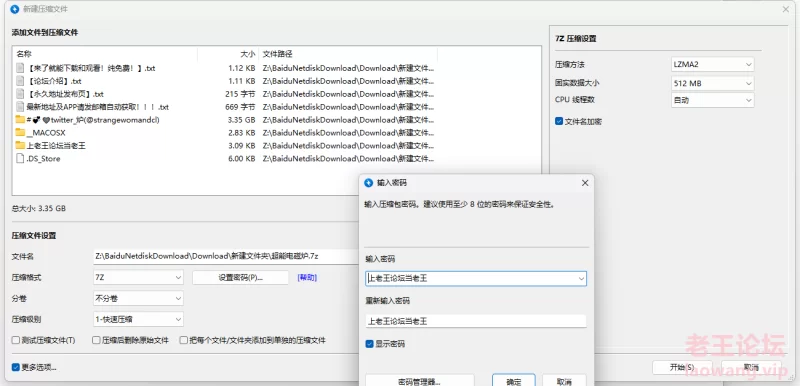Close the 输入密码 dialog with the X

(x=585, y=183)
